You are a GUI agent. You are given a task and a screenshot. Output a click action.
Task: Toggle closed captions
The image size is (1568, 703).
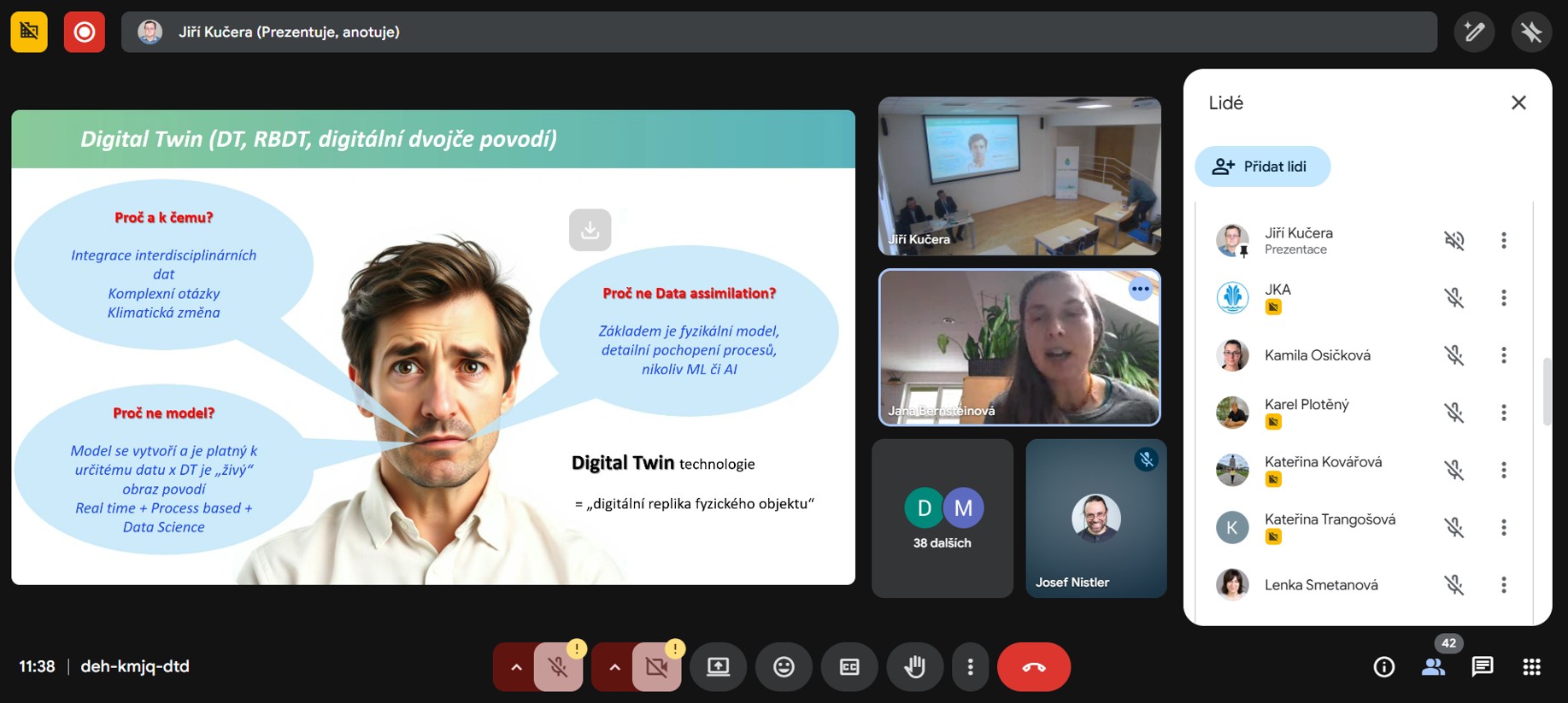[x=849, y=666]
